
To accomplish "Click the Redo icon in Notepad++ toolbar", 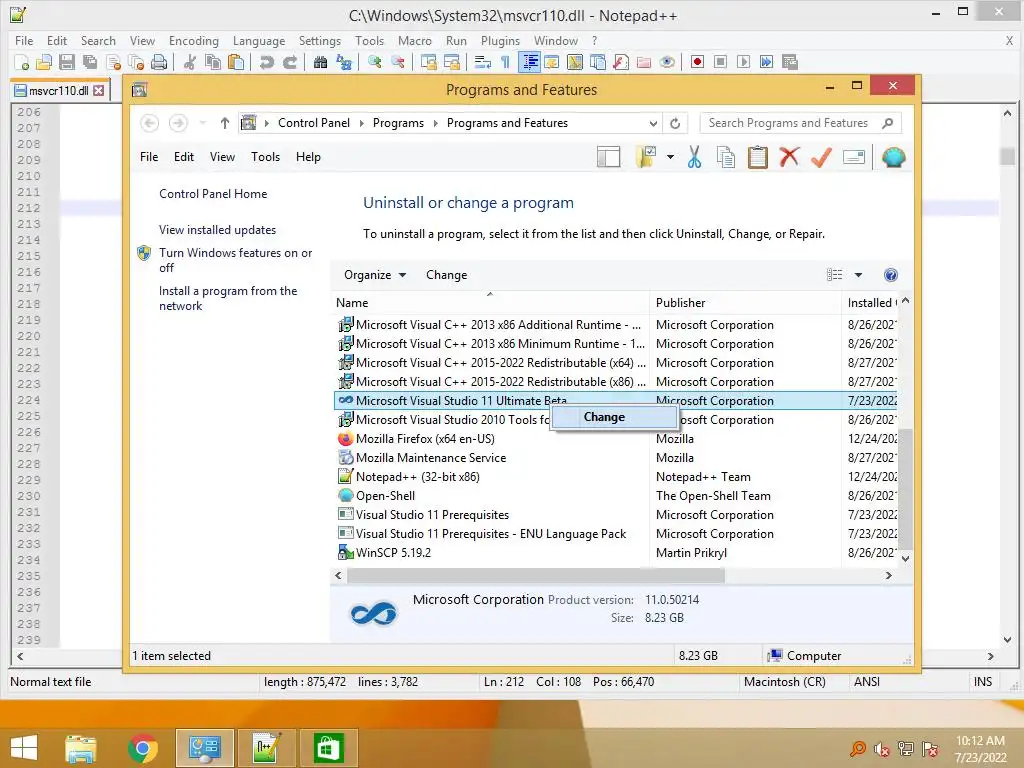I will point(290,62).
